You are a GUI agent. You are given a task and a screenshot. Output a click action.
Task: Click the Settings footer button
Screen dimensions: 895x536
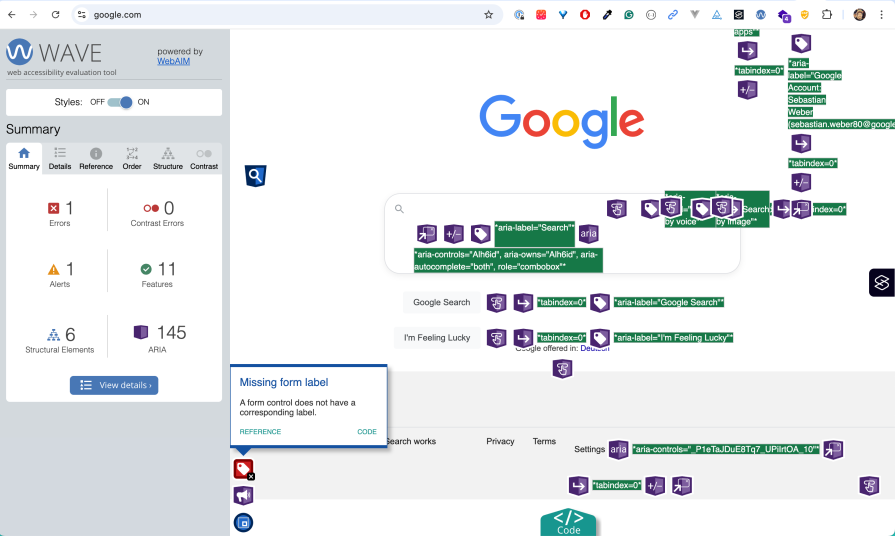click(589, 449)
